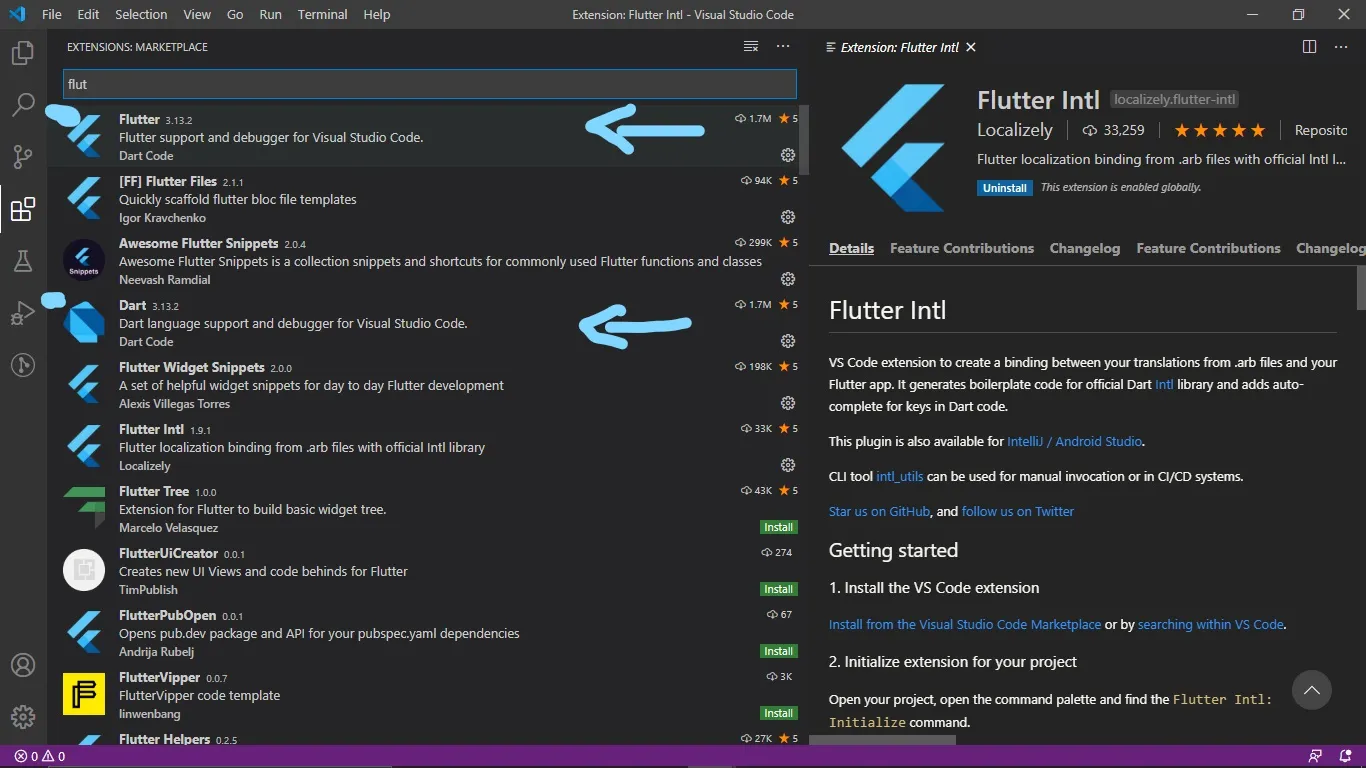Open the notifications bell in the status bar
Screen dimensions: 1366x768
[1343, 756]
